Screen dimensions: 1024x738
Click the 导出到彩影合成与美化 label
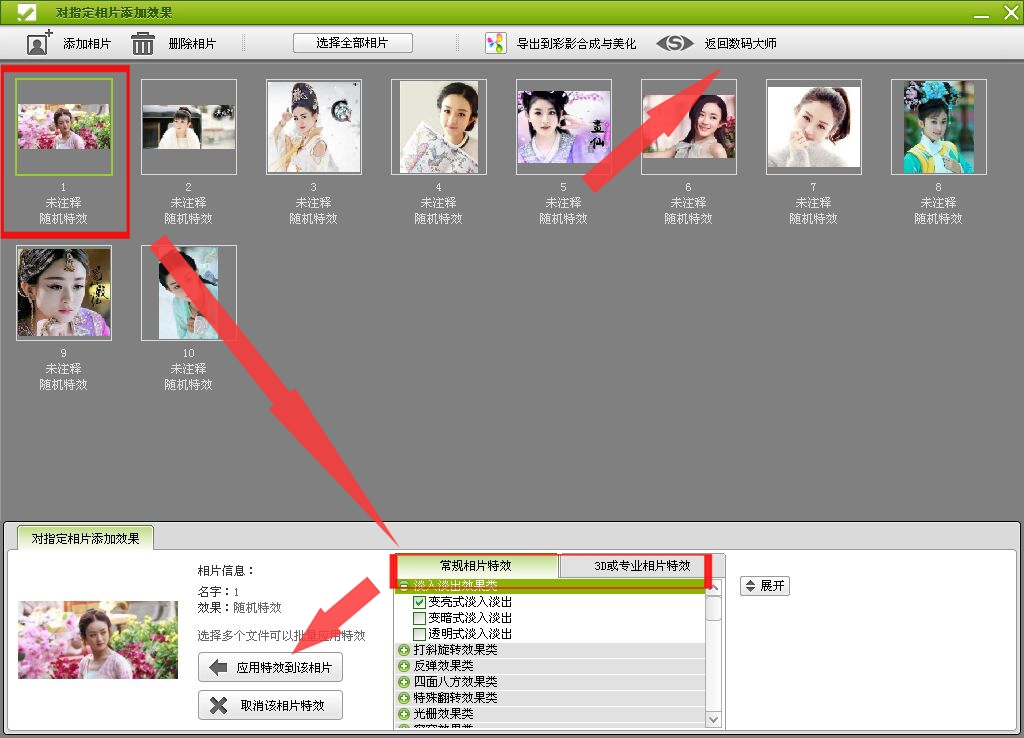coord(576,44)
